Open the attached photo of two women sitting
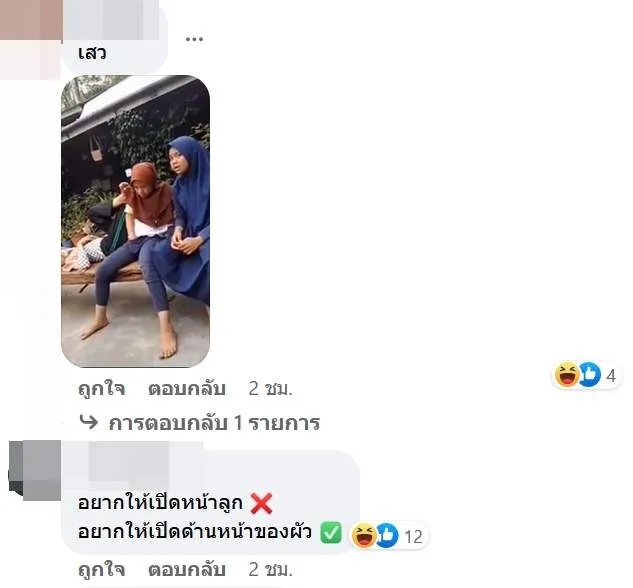633x588 pixels. click(136, 221)
